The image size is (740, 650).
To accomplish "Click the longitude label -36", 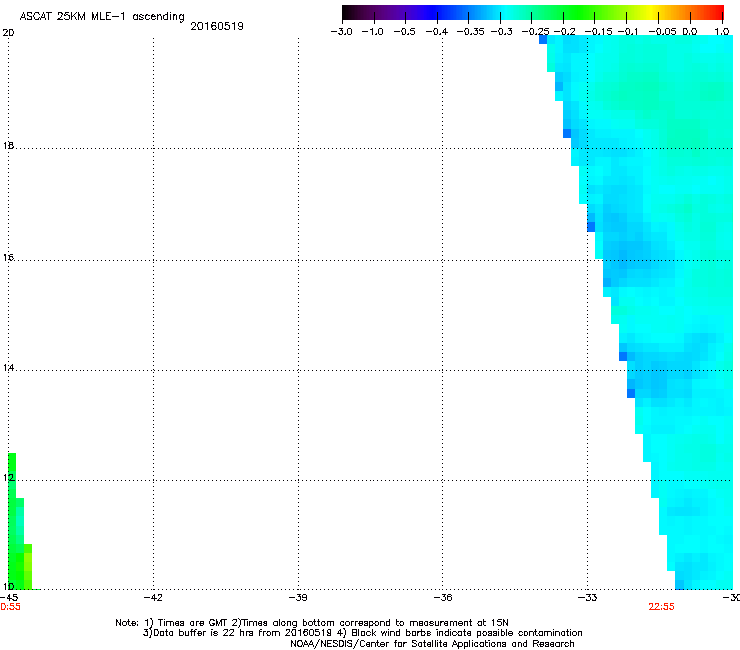I will [x=443, y=597].
